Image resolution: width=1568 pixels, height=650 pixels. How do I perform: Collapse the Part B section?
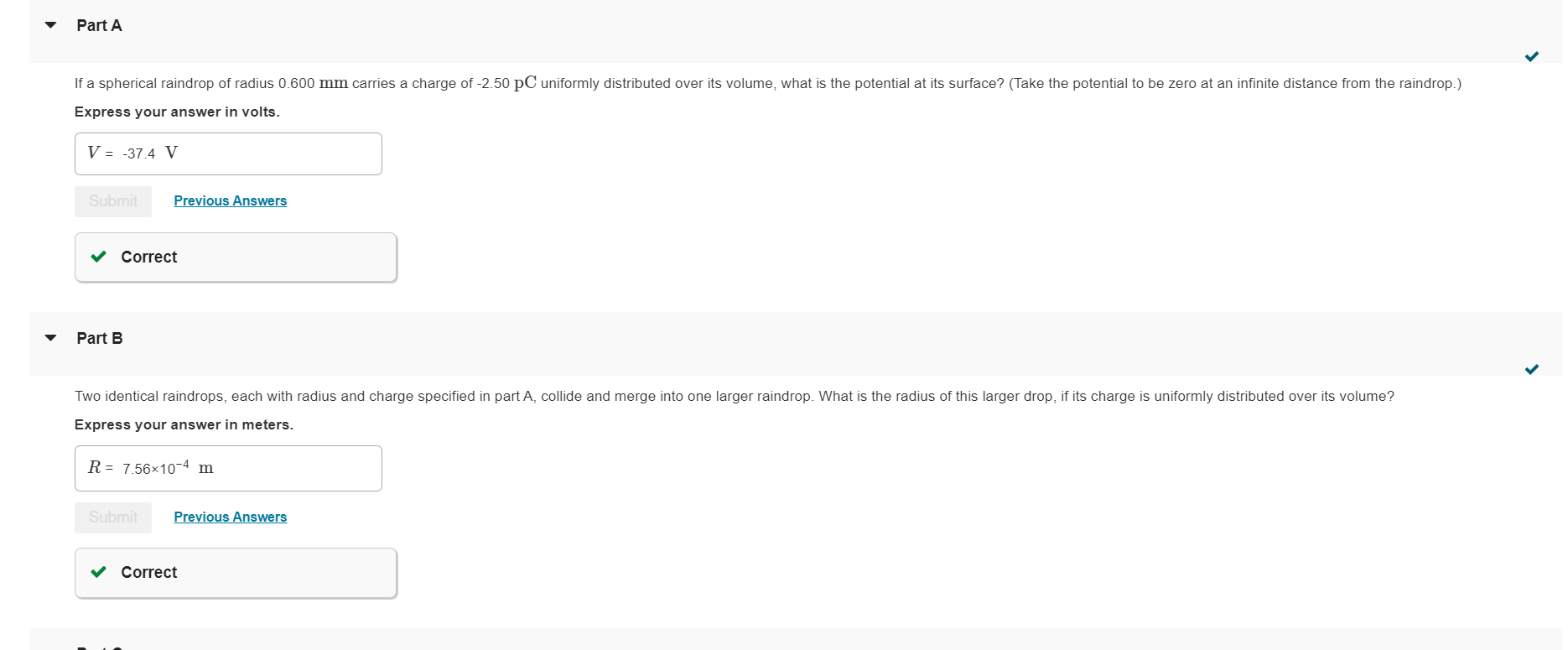(x=50, y=338)
